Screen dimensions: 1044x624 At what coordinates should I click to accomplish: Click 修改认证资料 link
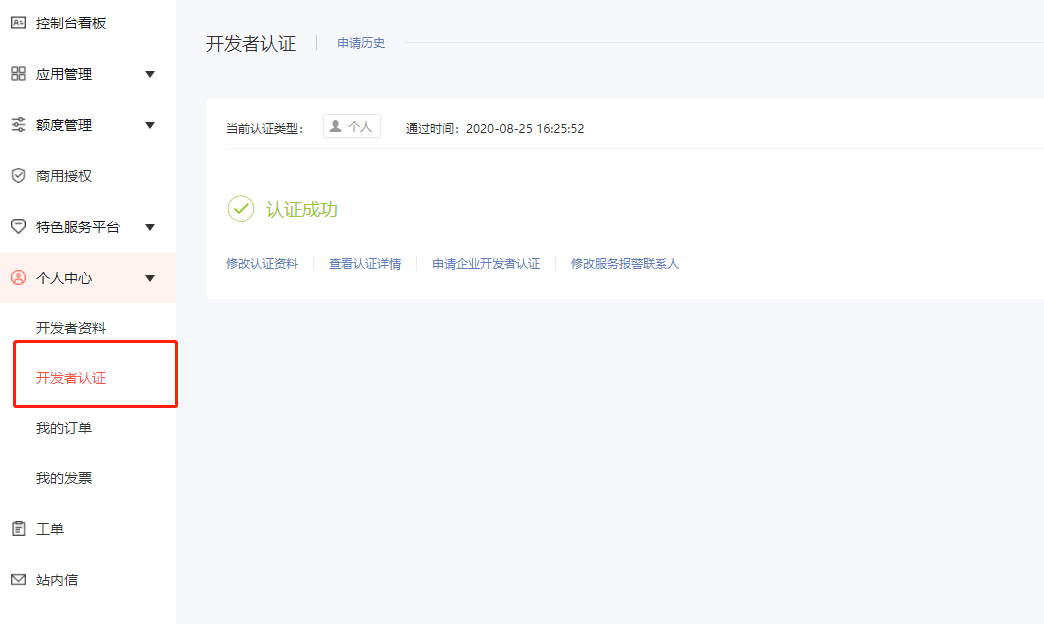[x=262, y=264]
